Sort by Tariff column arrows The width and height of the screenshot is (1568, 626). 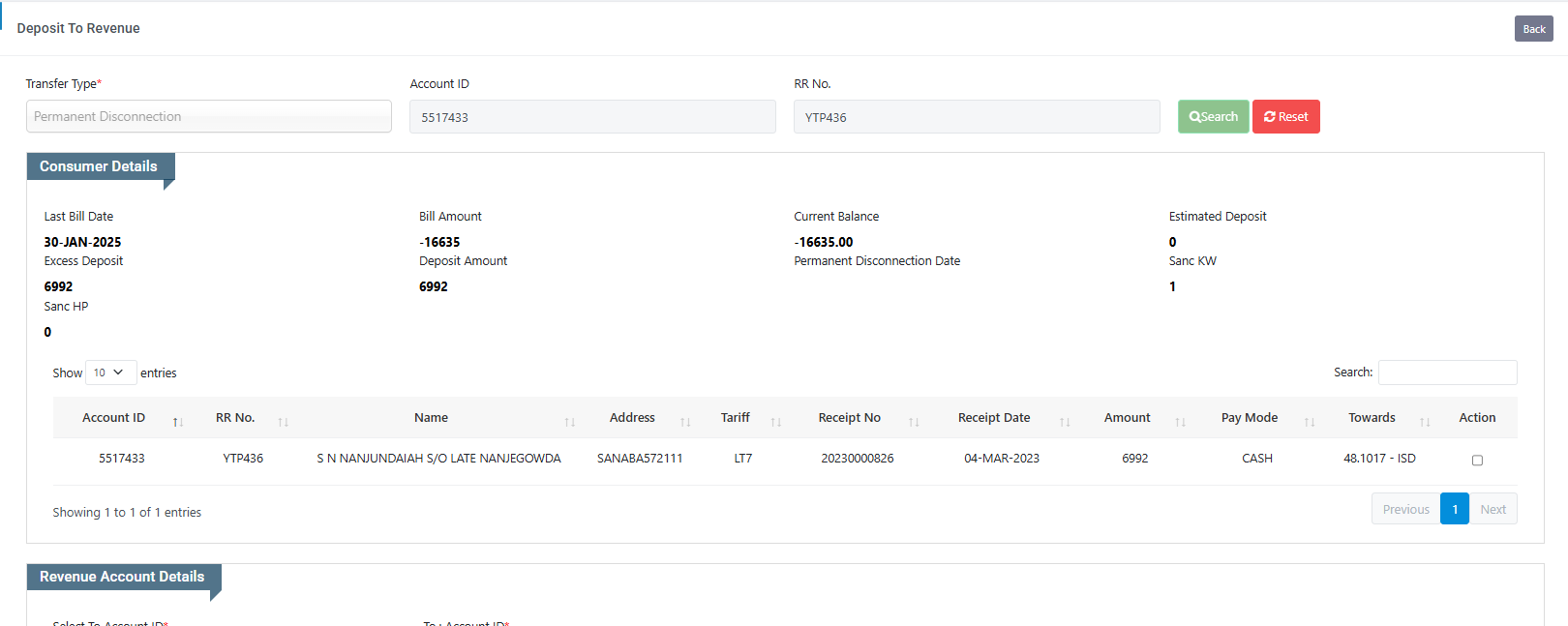776,422
